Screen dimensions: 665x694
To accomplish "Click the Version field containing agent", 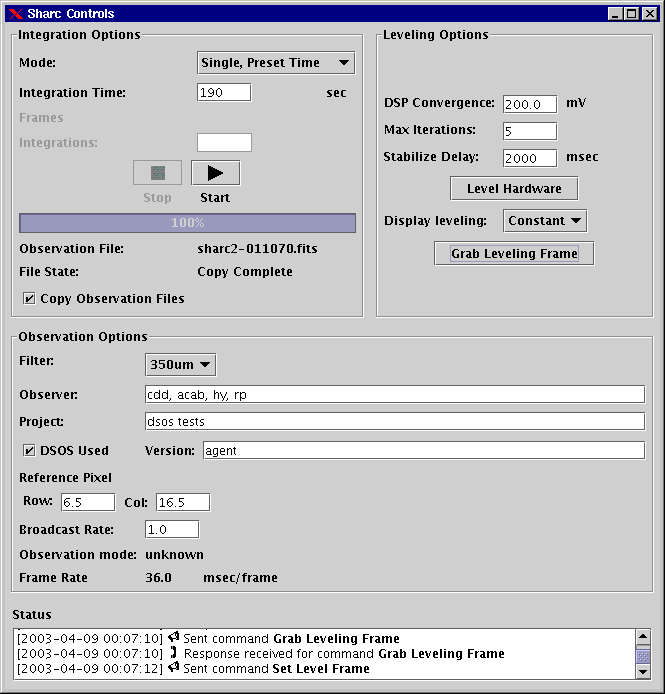I will point(424,451).
